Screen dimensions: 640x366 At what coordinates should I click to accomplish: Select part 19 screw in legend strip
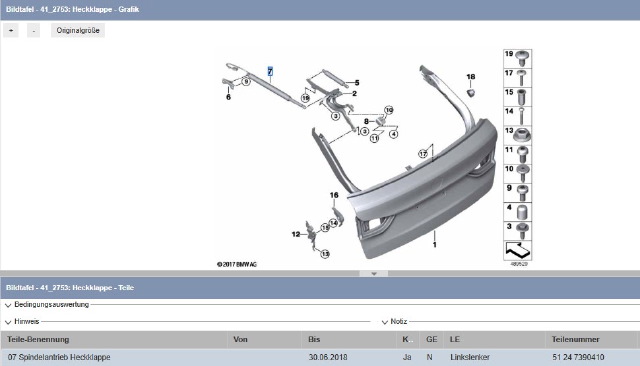518,59
